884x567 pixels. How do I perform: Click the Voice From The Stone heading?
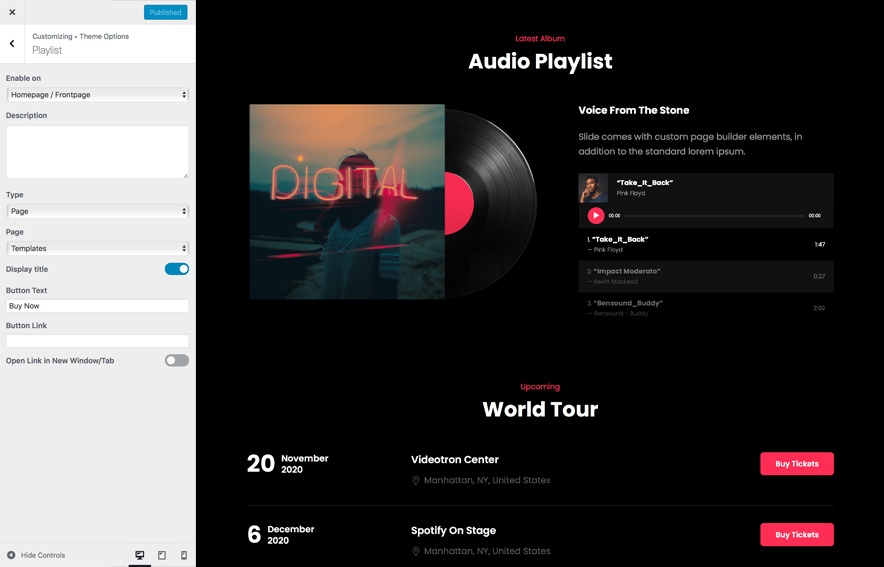click(634, 110)
